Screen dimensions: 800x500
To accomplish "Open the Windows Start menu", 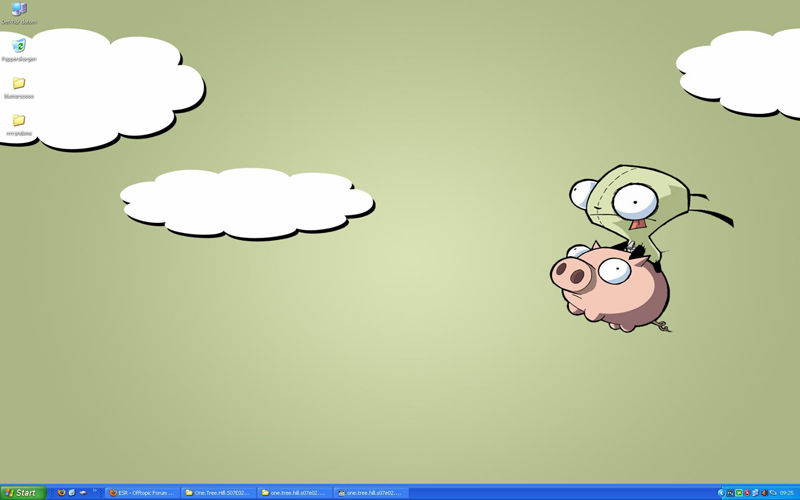I will click(x=22, y=493).
